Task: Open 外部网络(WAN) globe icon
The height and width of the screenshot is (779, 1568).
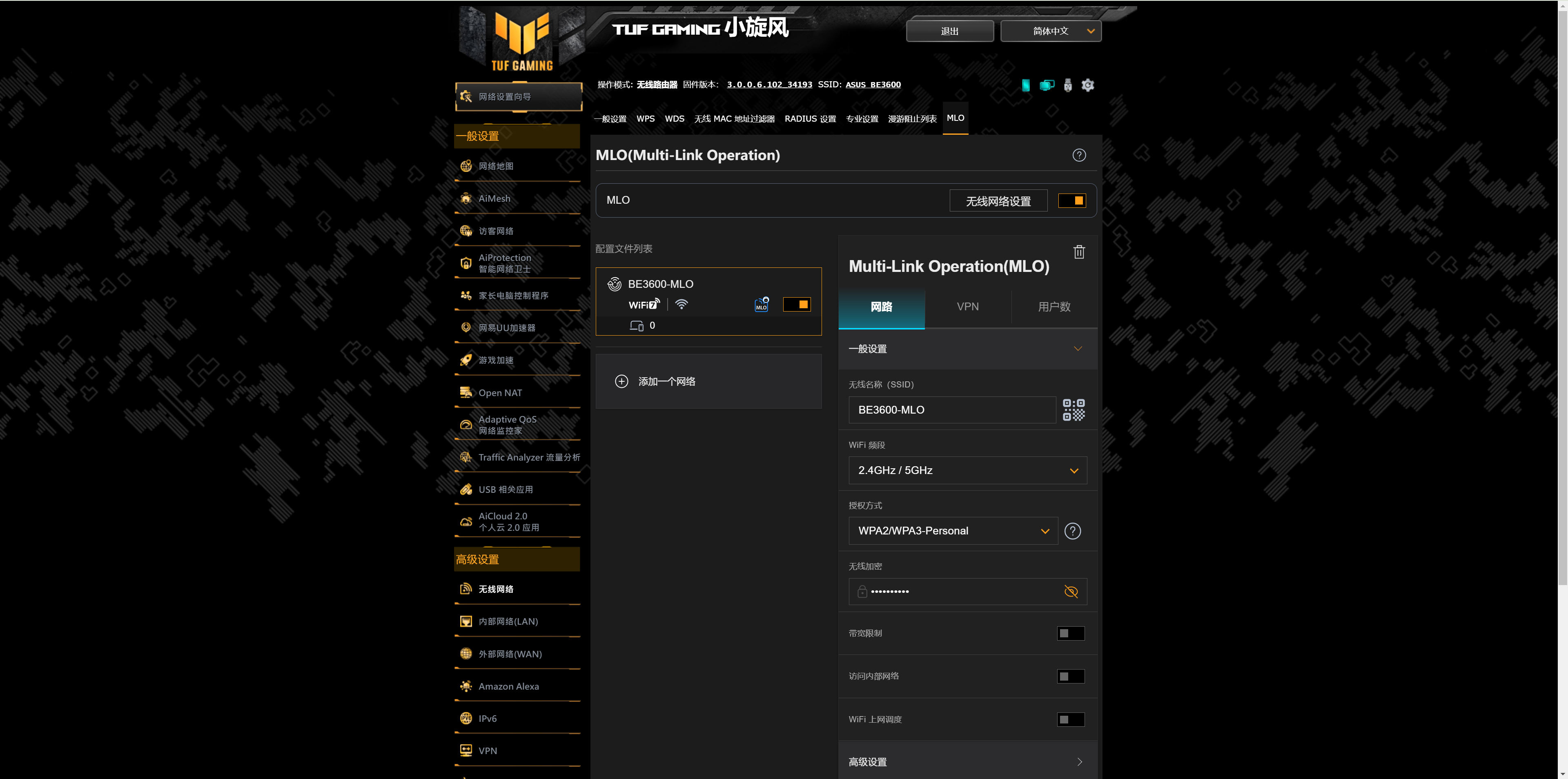Action: [x=465, y=654]
